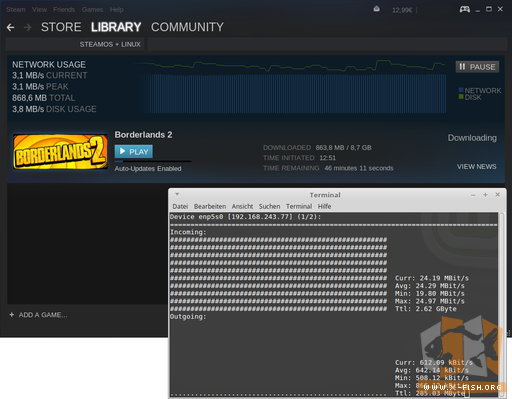Click time initiated value "12:51"
The height and width of the screenshot is (399, 512).
(x=328, y=158)
